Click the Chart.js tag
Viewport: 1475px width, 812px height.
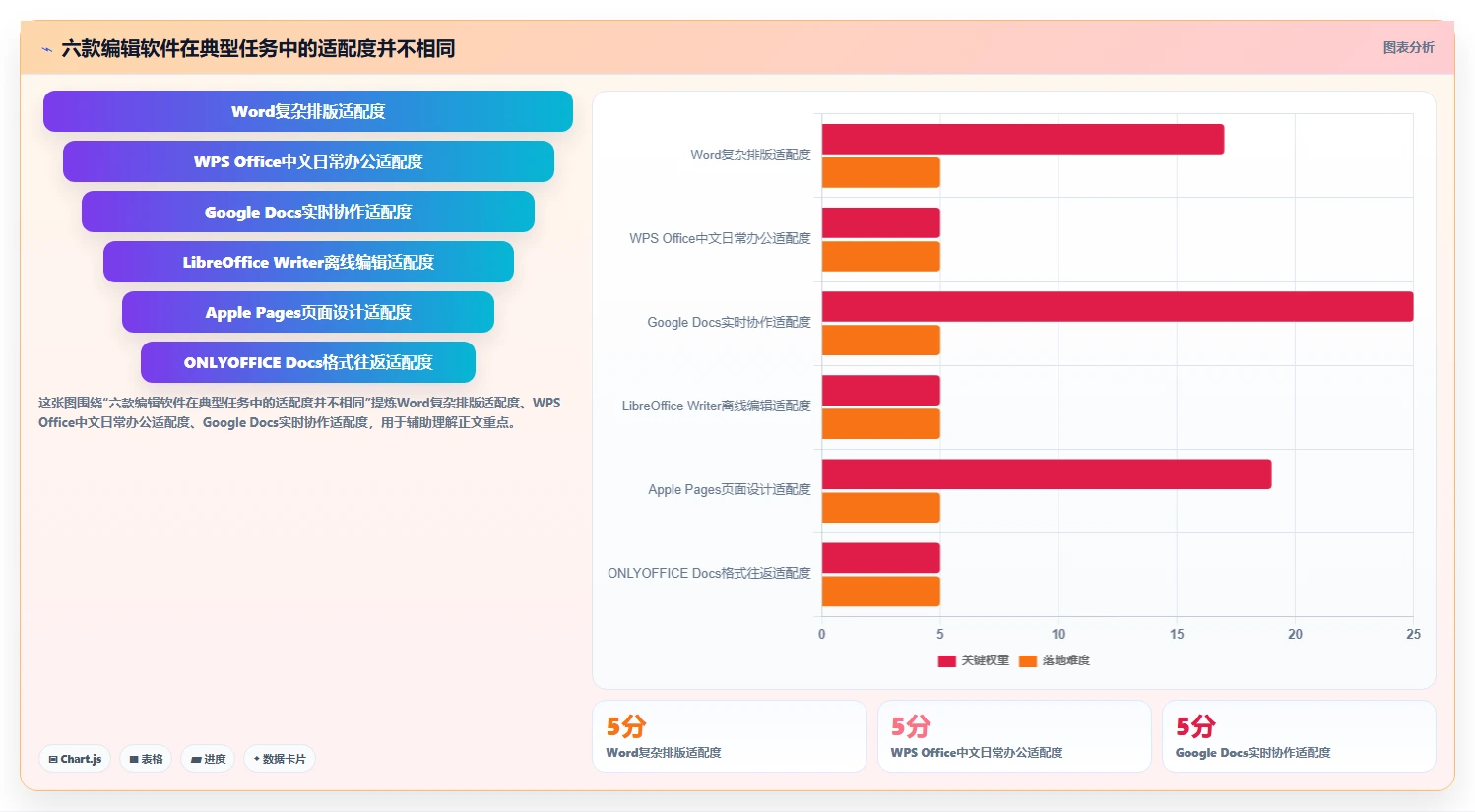[75, 759]
